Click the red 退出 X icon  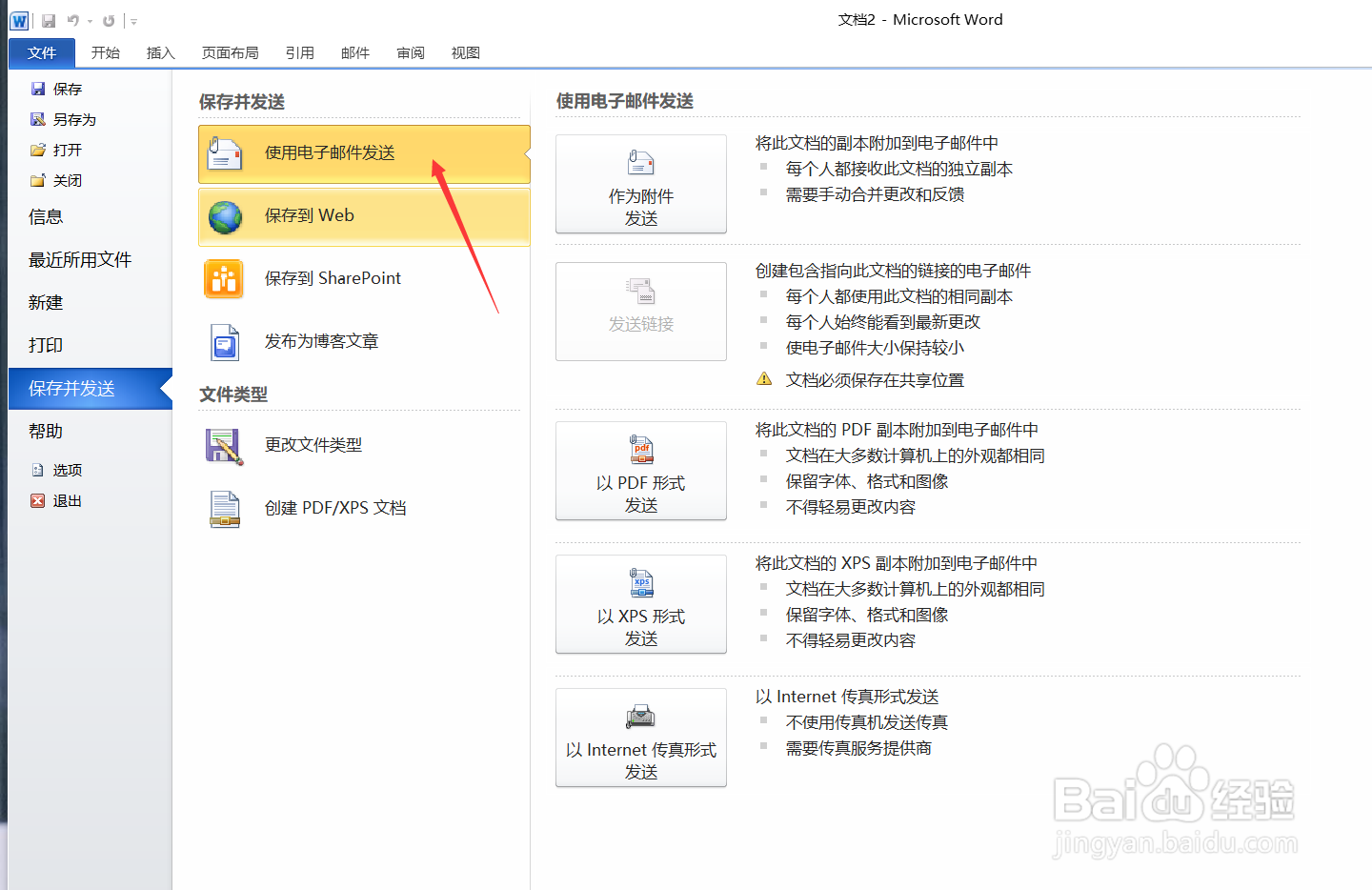pos(38,500)
